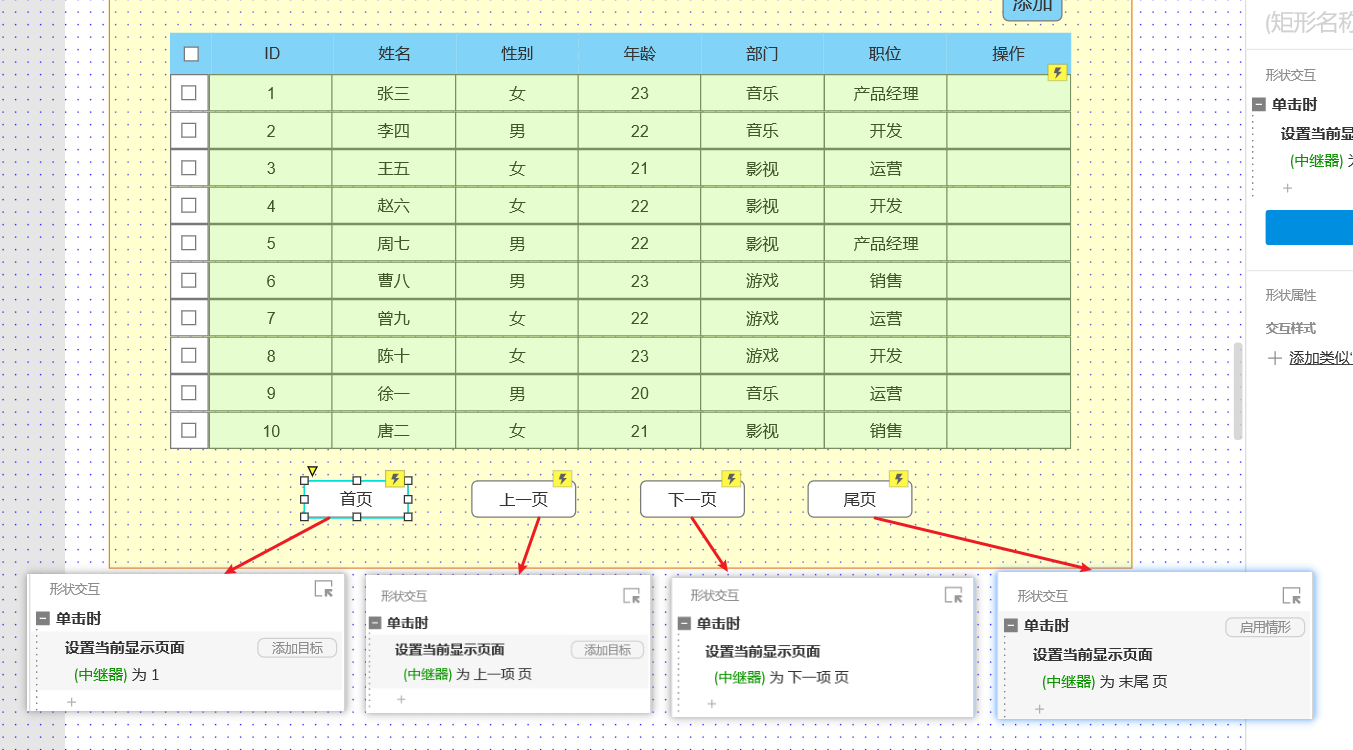Click '(中继器) 为 1' action text
The image size is (1353, 750).
pos(117,675)
